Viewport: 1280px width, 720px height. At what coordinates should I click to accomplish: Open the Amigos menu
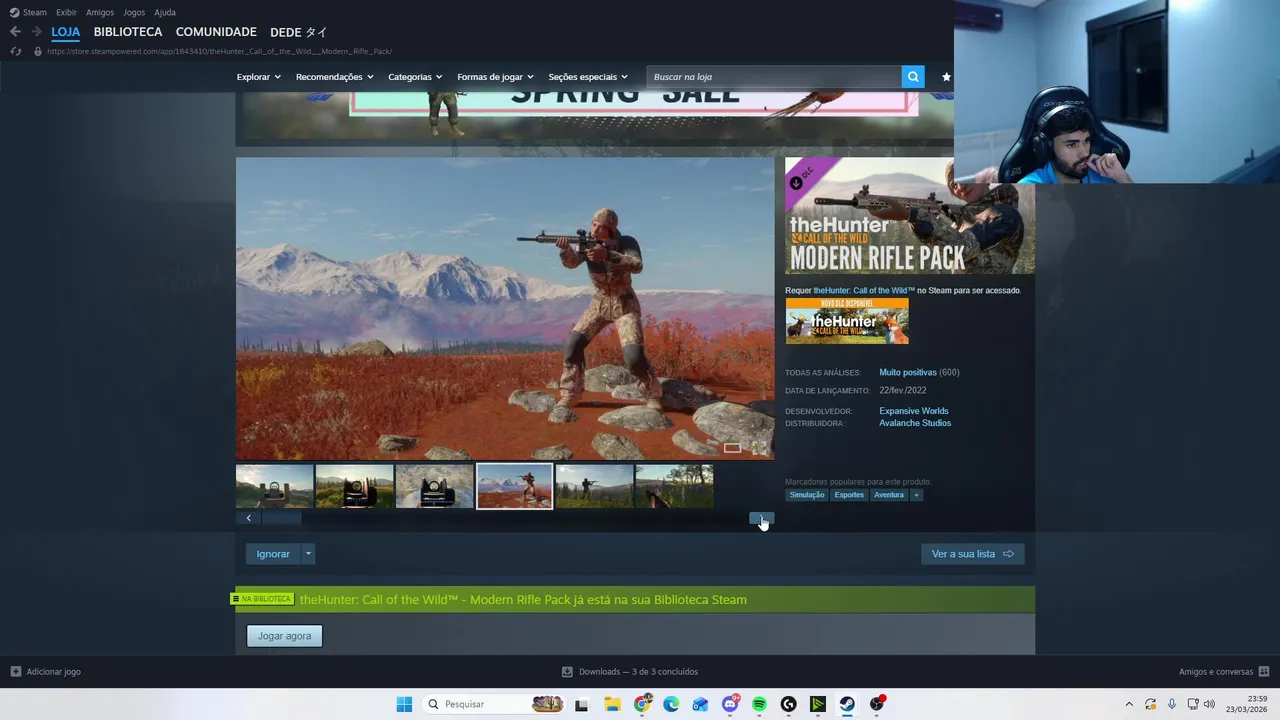[100, 12]
